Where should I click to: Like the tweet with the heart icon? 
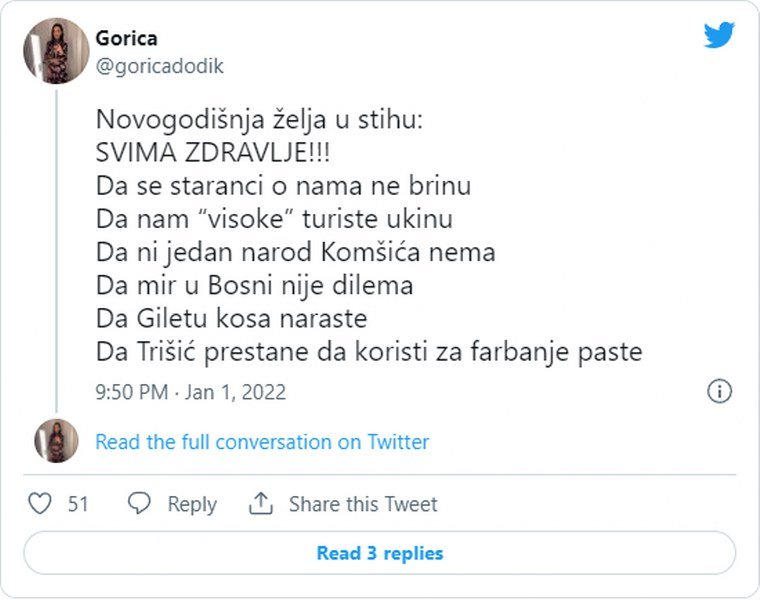pos(39,504)
